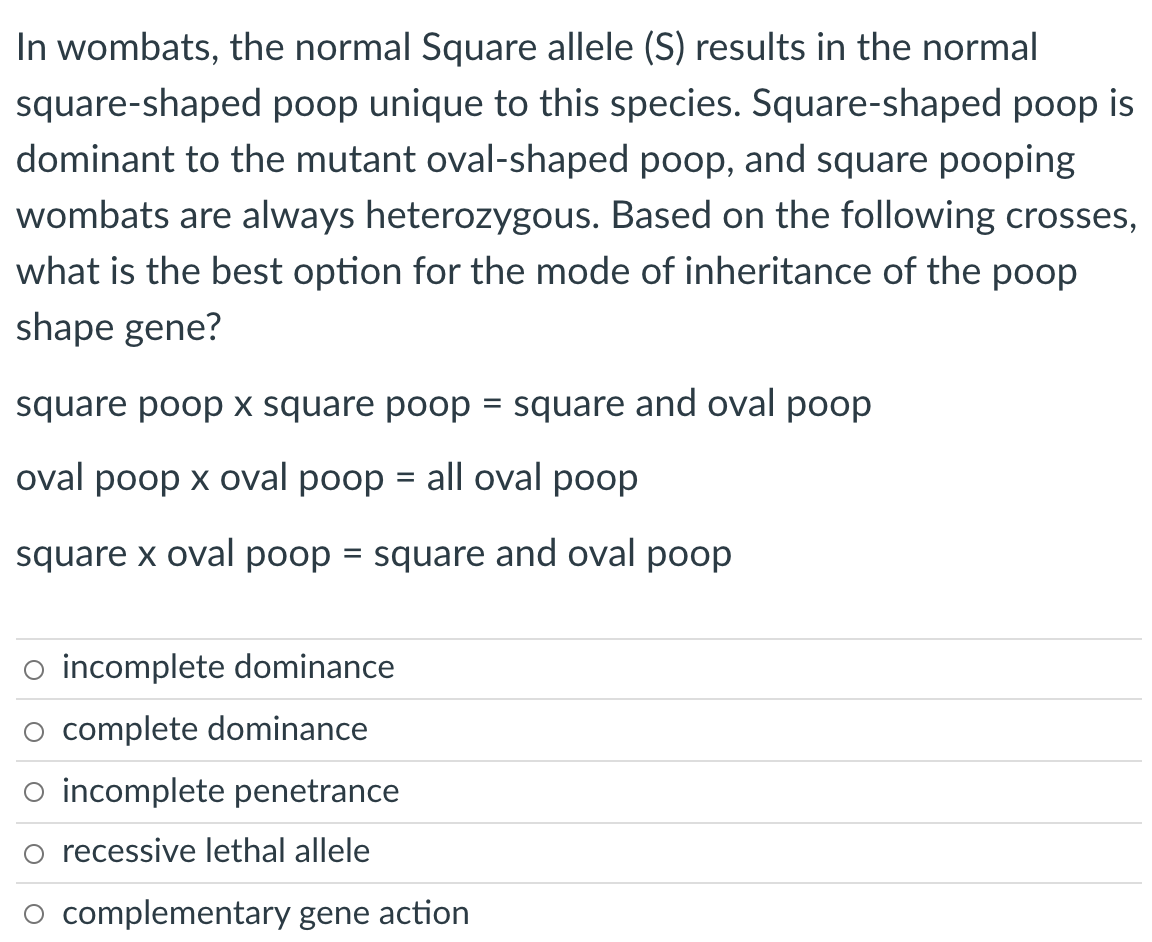Click the incomplete penetrance answer text
Viewport: 1152px width, 942px height.
point(230,792)
